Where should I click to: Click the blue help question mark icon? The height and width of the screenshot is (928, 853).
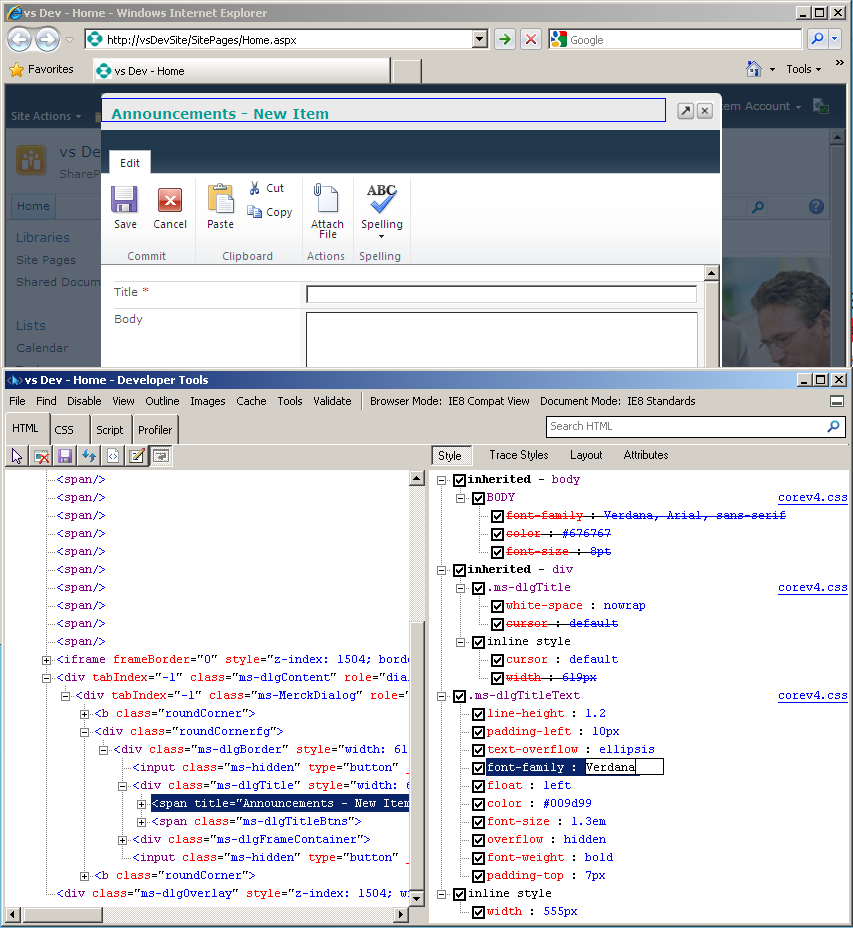click(816, 207)
